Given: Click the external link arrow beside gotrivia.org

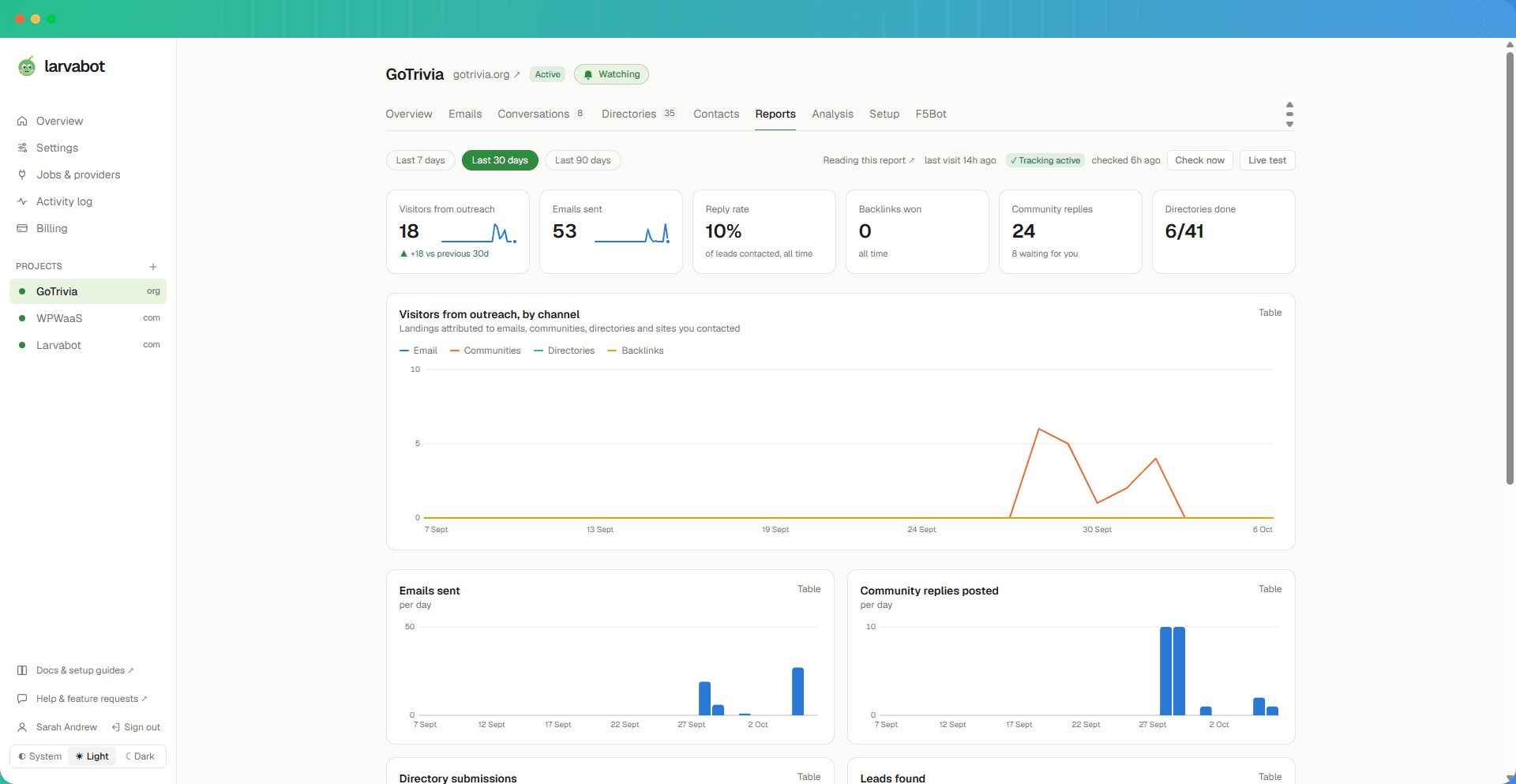Looking at the screenshot, I should click(517, 75).
